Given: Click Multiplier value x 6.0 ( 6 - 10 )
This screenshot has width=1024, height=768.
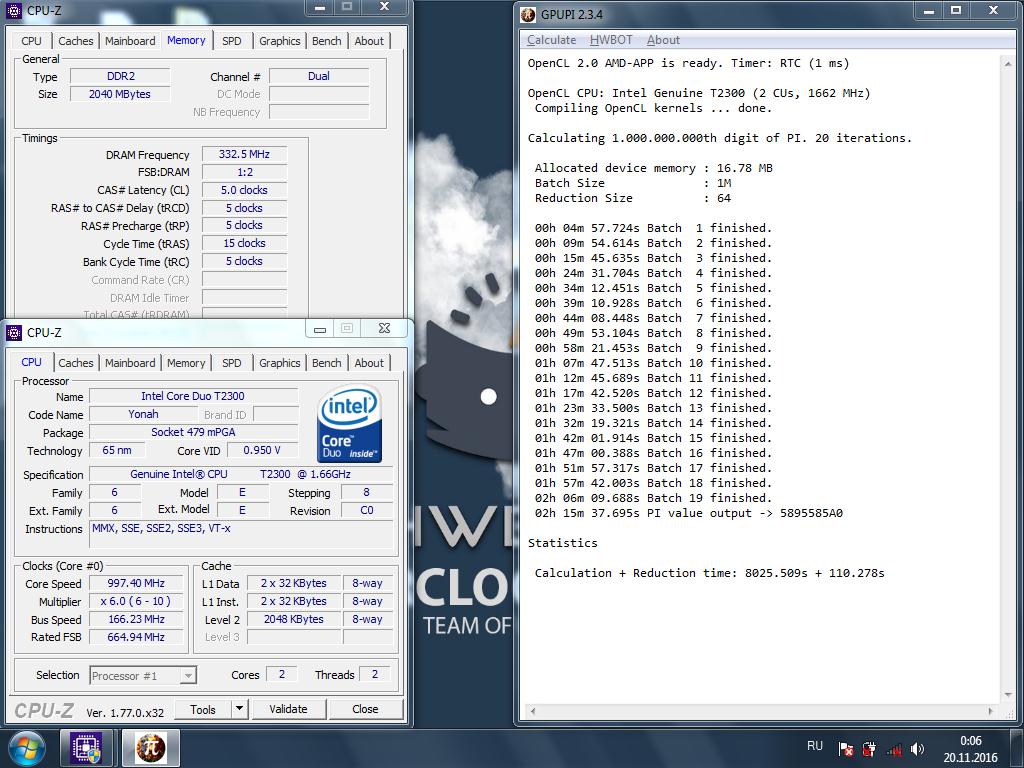Looking at the screenshot, I should click(136, 601).
